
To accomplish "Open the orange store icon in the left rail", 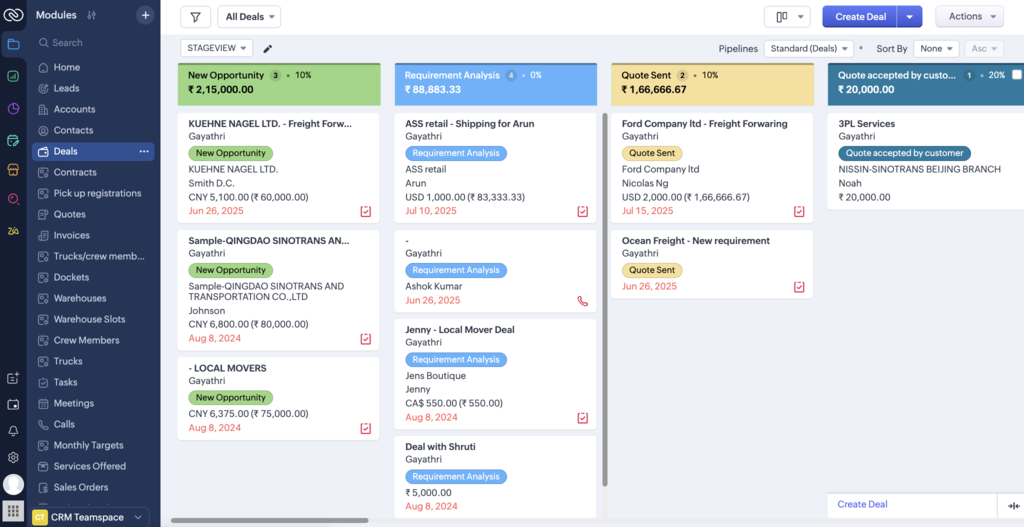I will pos(13,170).
